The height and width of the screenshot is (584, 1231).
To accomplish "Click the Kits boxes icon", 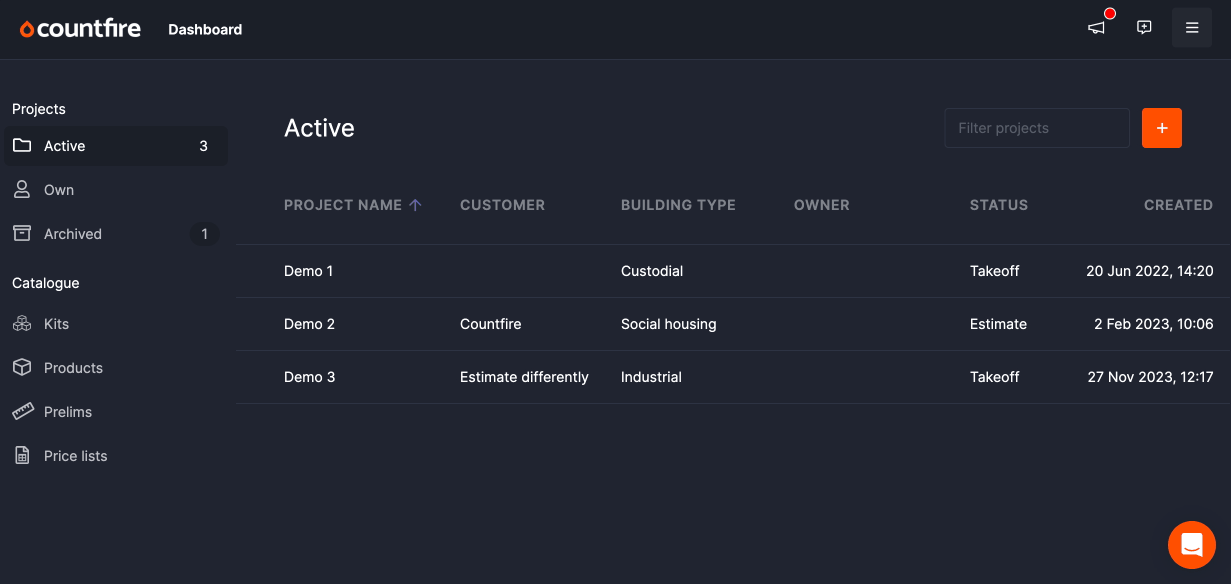I will point(22,324).
